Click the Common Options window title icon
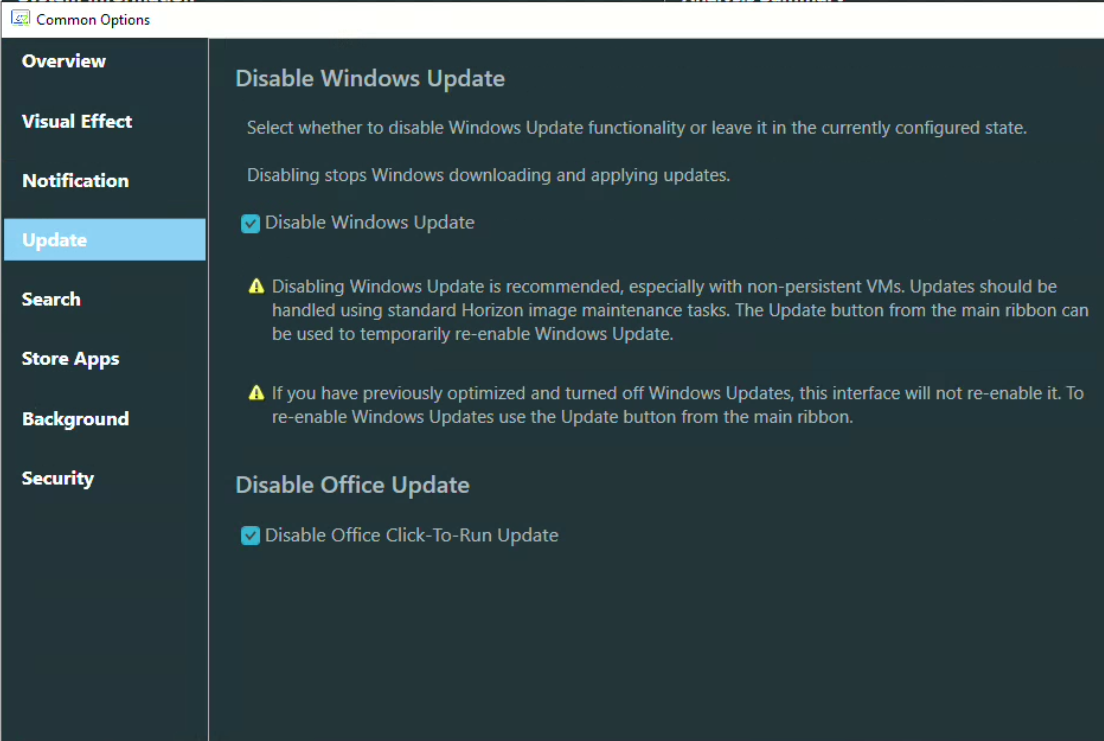This screenshot has width=1104, height=741. pyautogui.click(x=19, y=19)
